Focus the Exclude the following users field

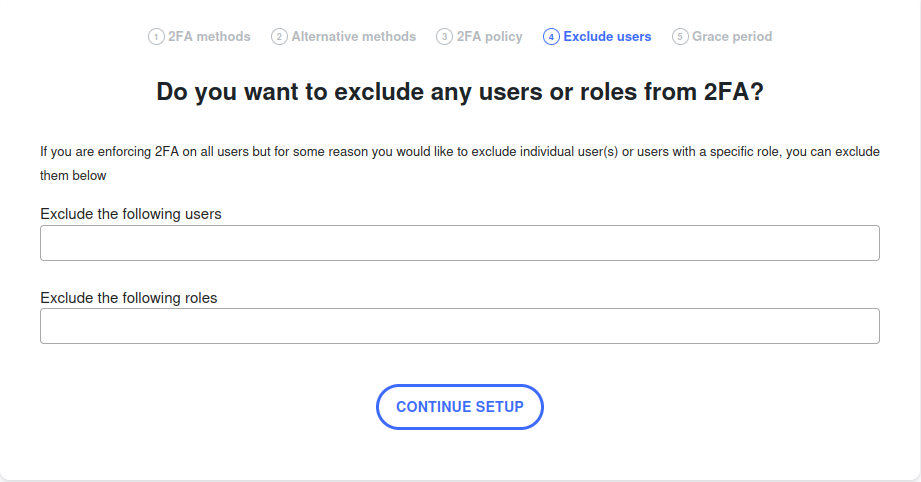(460, 243)
